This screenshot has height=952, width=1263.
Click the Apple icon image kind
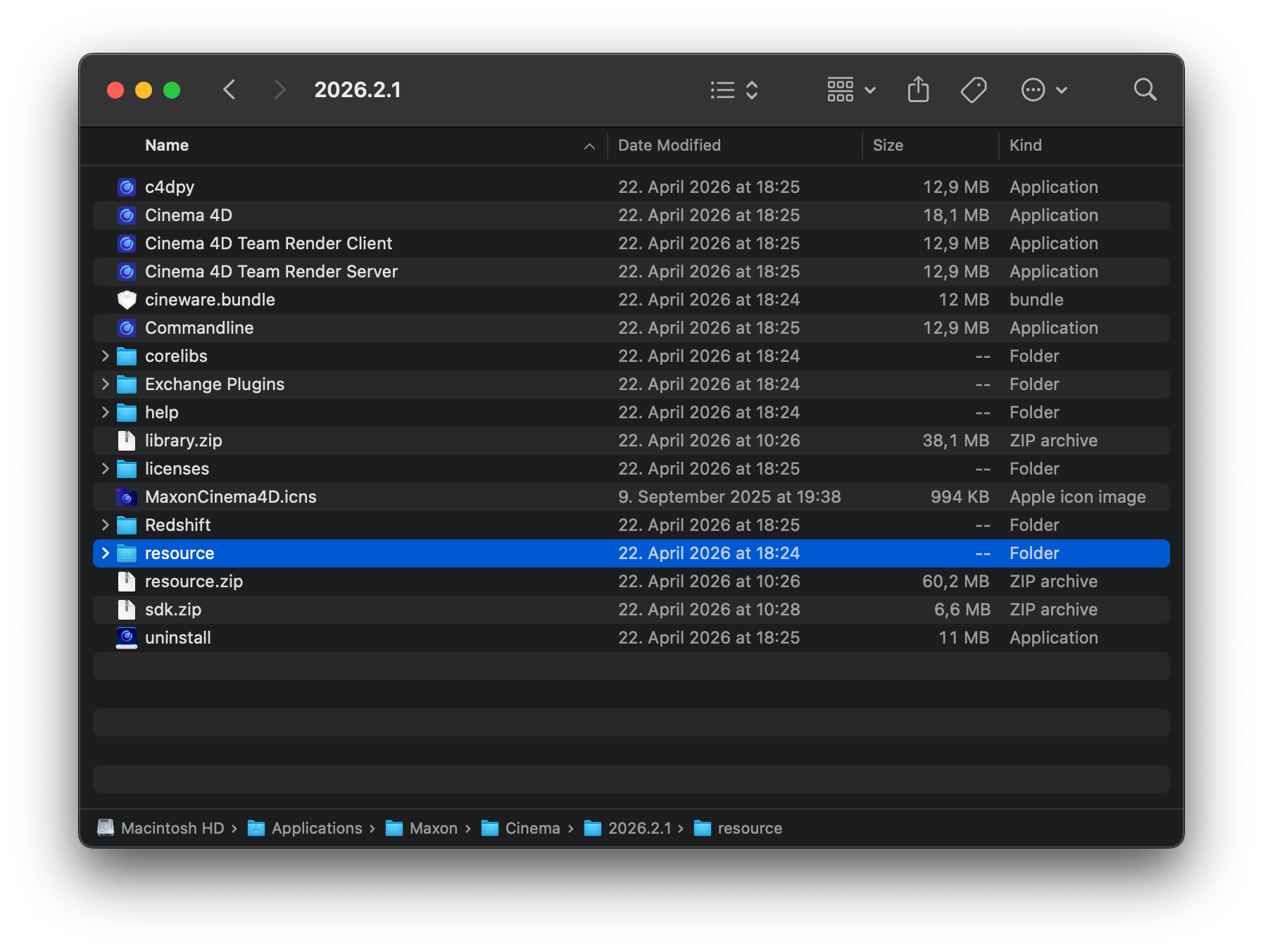(1078, 497)
